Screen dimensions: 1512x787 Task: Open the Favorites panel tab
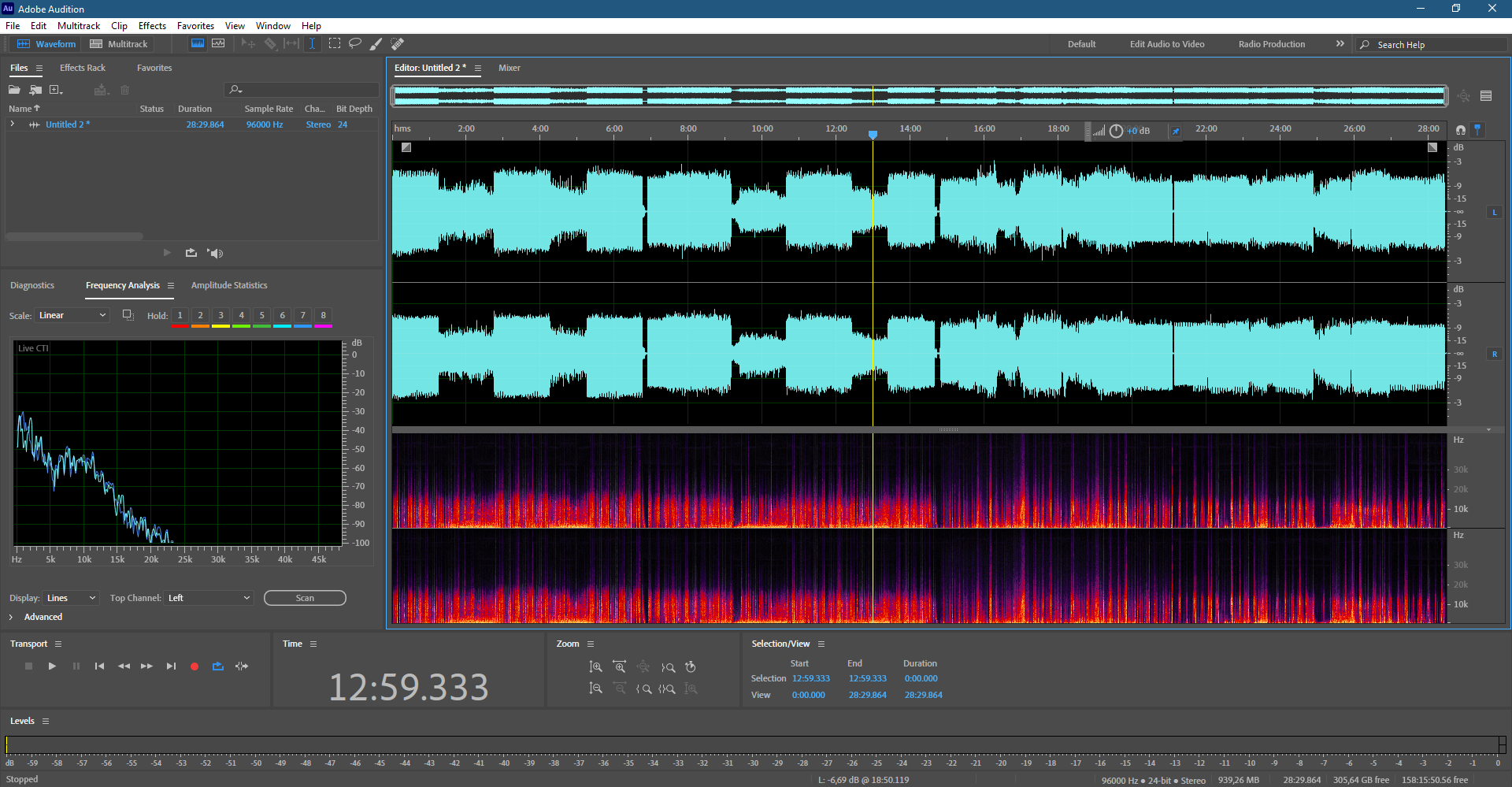click(154, 68)
